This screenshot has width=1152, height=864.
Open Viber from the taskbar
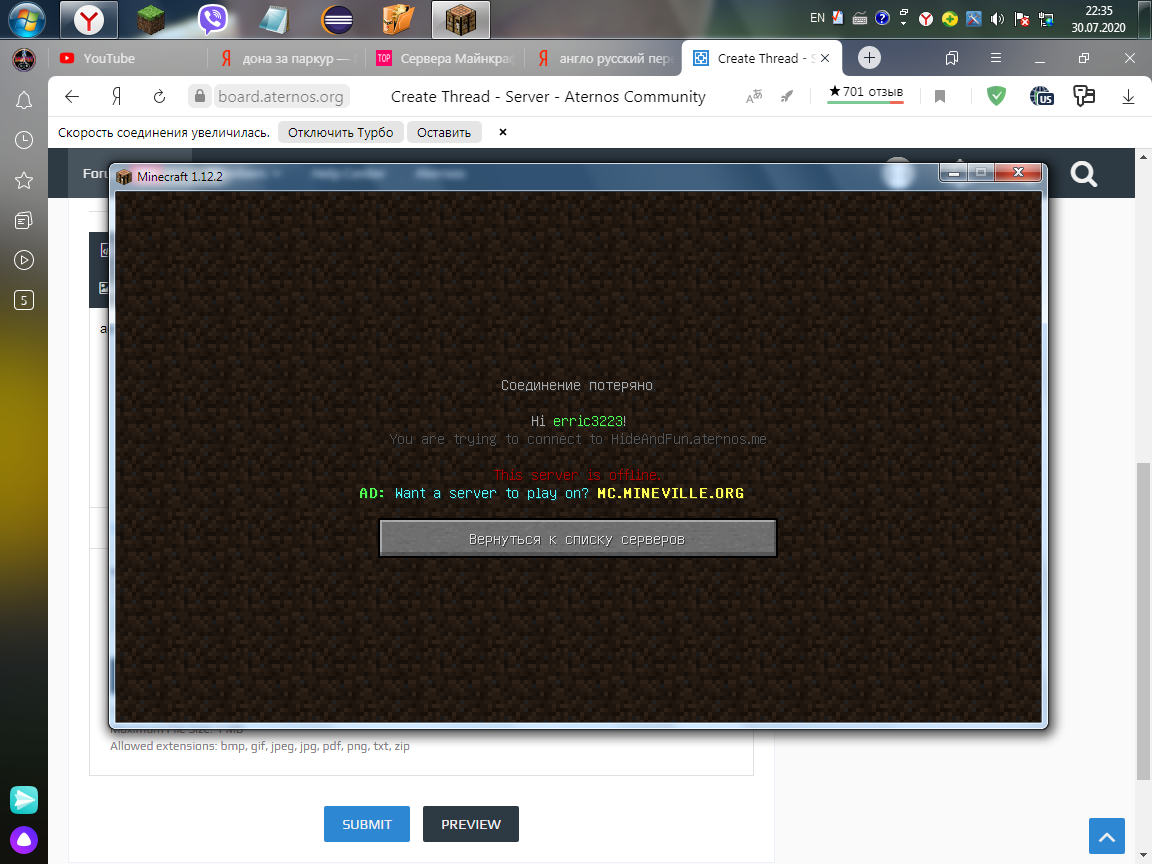tap(213, 20)
